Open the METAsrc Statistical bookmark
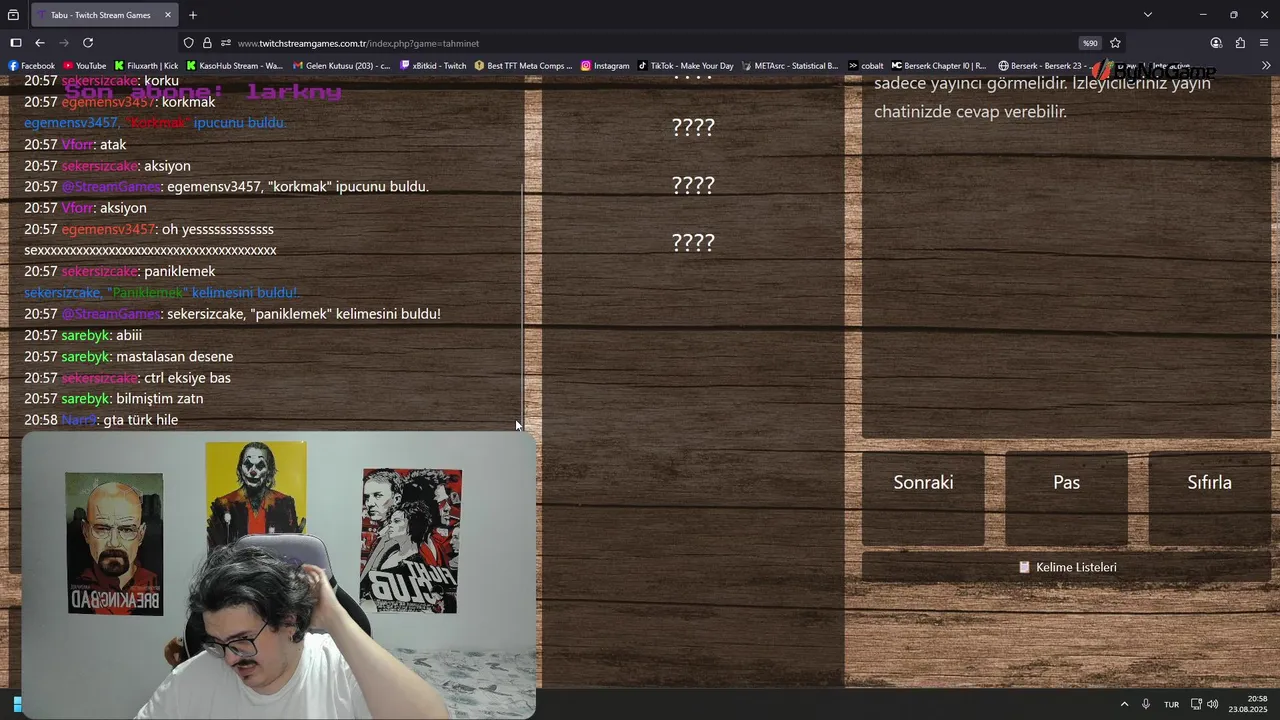The width and height of the screenshot is (1280, 720). [790, 66]
